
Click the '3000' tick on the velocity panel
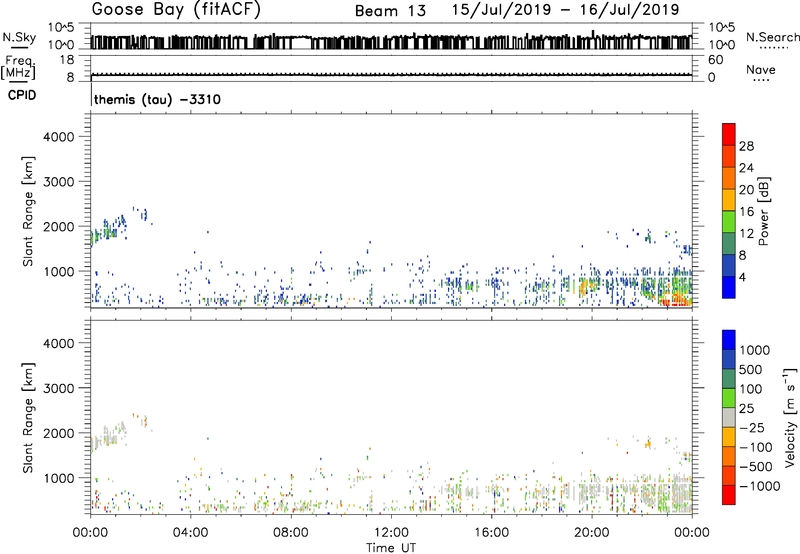point(59,388)
